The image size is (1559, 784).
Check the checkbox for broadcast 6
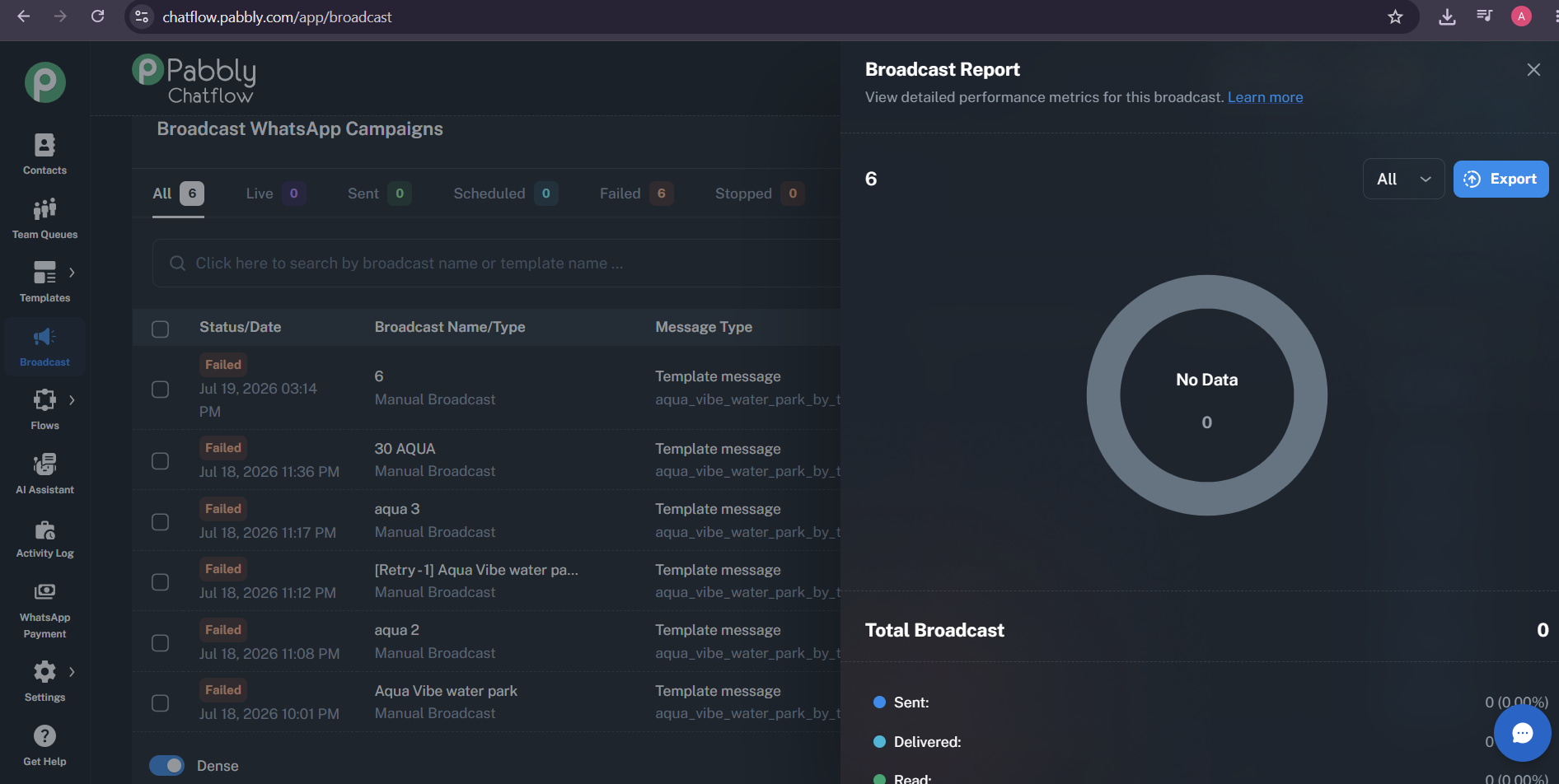[161, 389]
